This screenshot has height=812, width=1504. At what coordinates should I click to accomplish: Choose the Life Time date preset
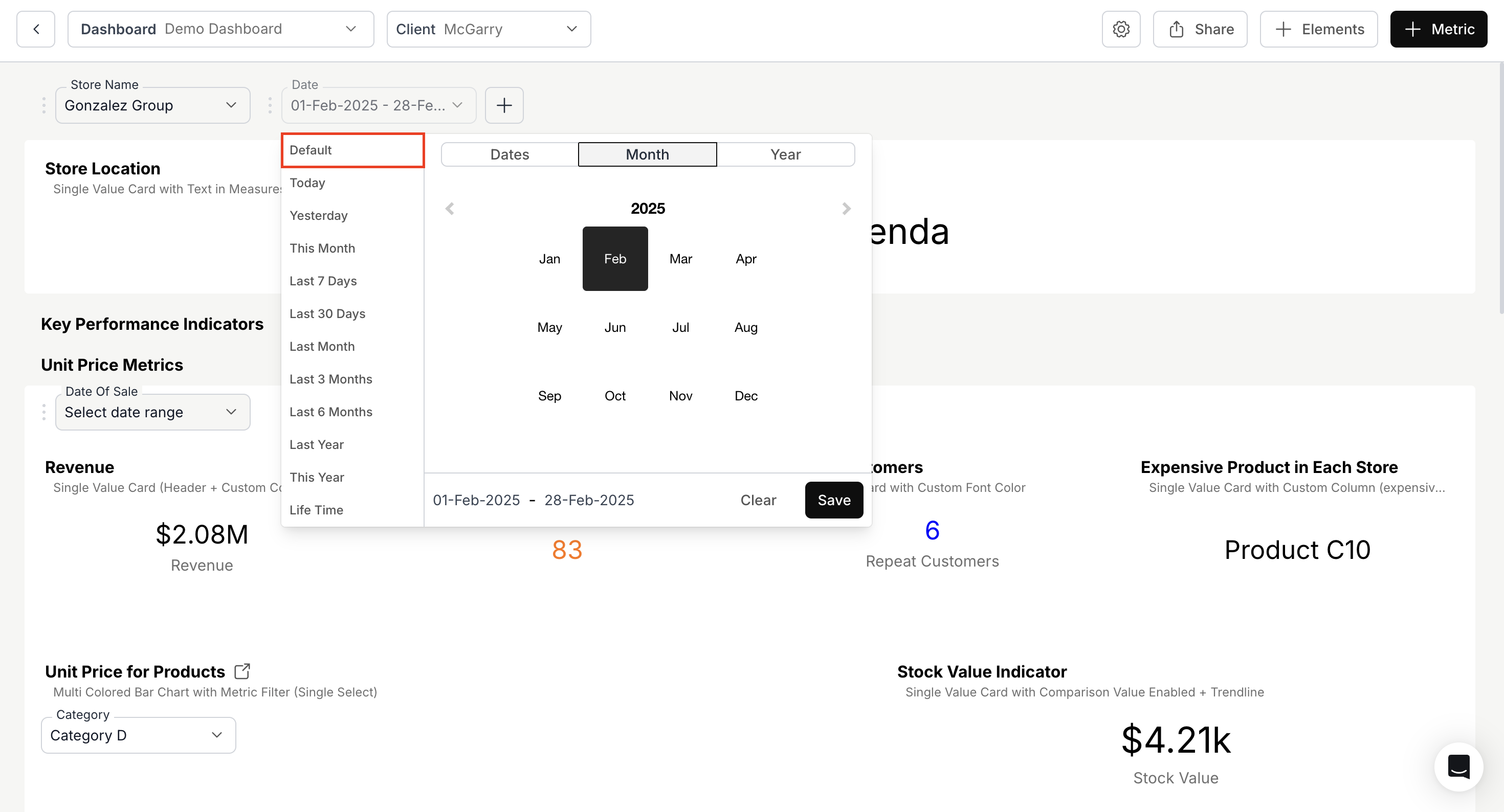coord(316,509)
